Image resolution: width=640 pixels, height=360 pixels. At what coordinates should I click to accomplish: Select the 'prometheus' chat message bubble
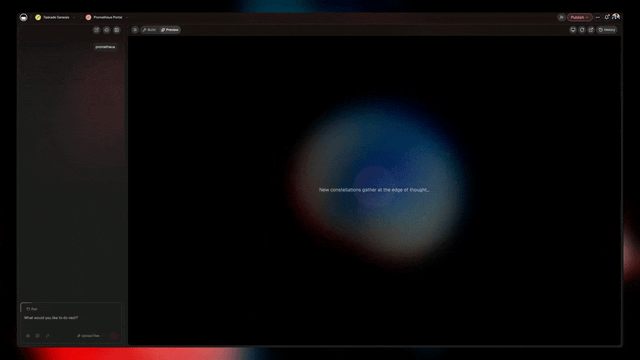pos(105,47)
